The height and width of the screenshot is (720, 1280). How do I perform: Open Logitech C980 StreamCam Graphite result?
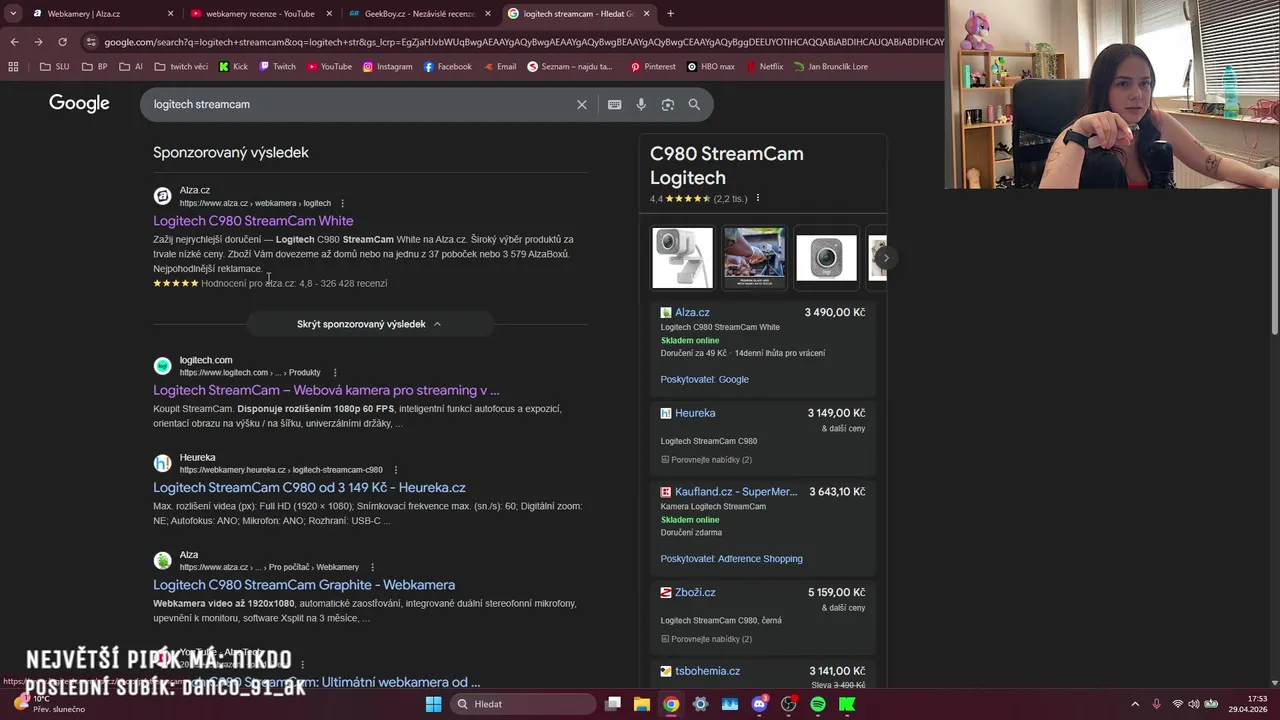click(304, 585)
